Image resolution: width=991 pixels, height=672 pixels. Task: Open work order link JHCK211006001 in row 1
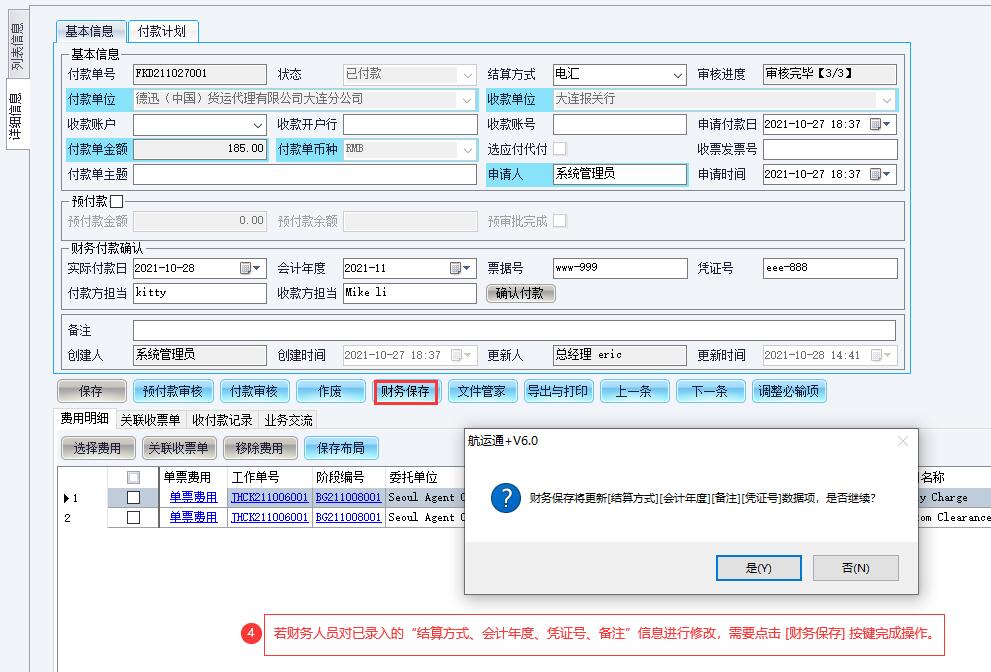pyautogui.click(x=269, y=498)
